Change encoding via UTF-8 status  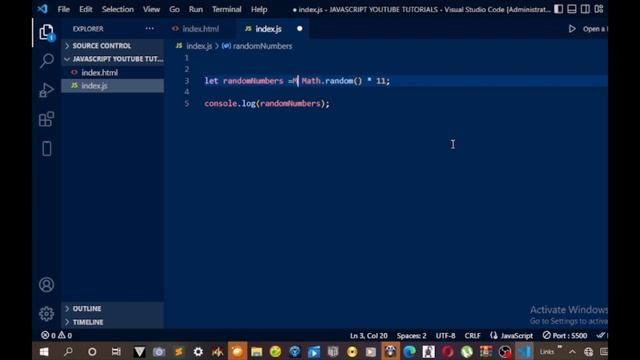pos(445,336)
